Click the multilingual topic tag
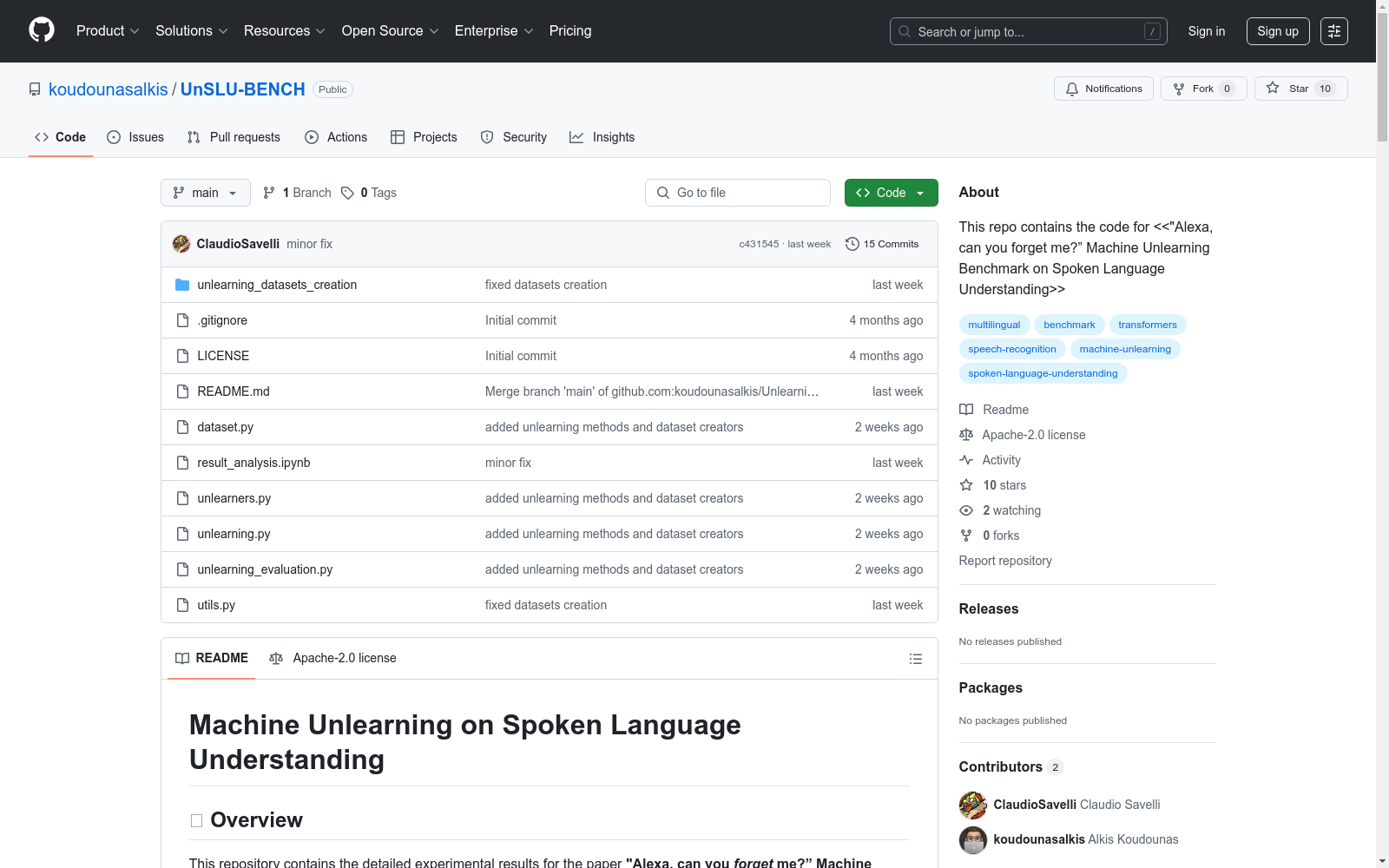 995,325
